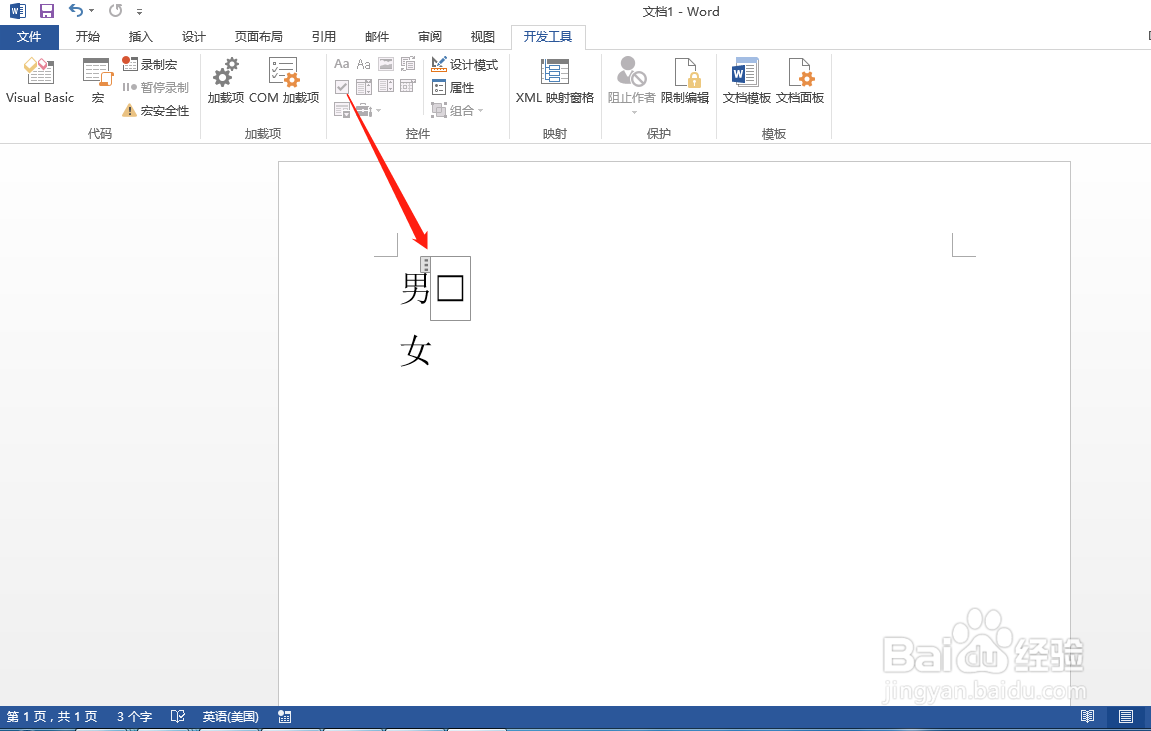
Task: Click the redo/repeat button
Action: tap(115, 11)
